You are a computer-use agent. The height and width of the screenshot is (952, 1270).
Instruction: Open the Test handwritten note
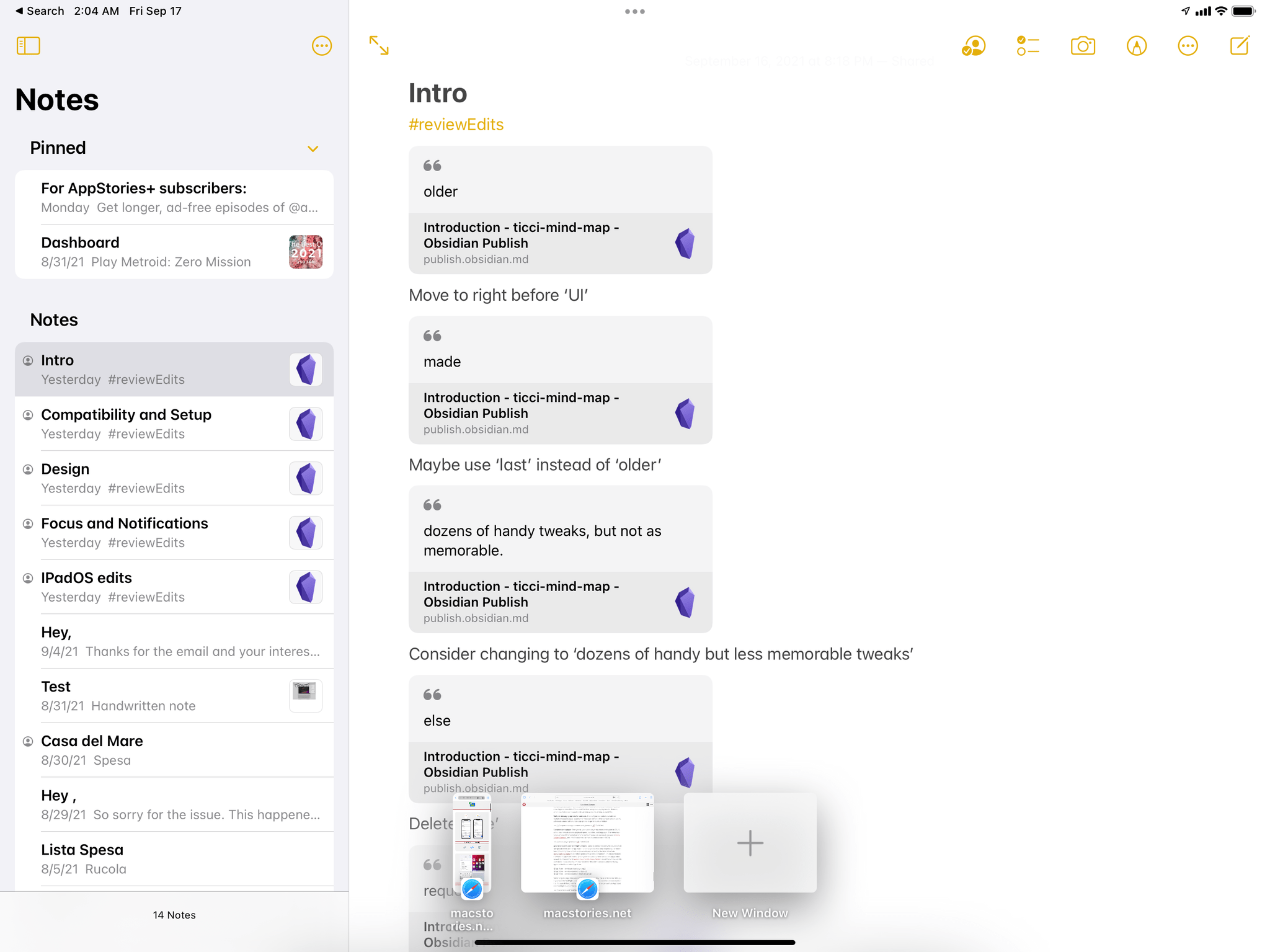174,696
